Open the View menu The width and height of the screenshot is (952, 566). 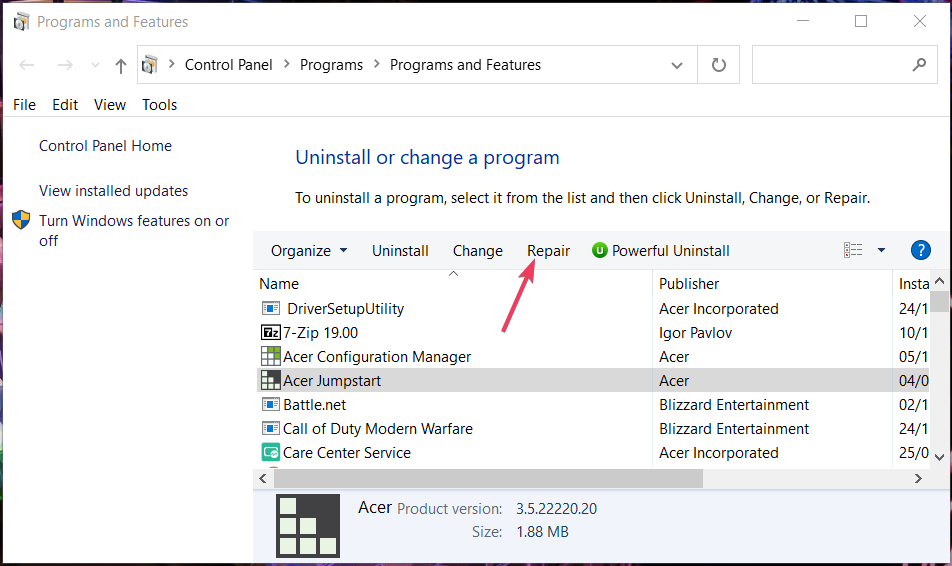110,105
